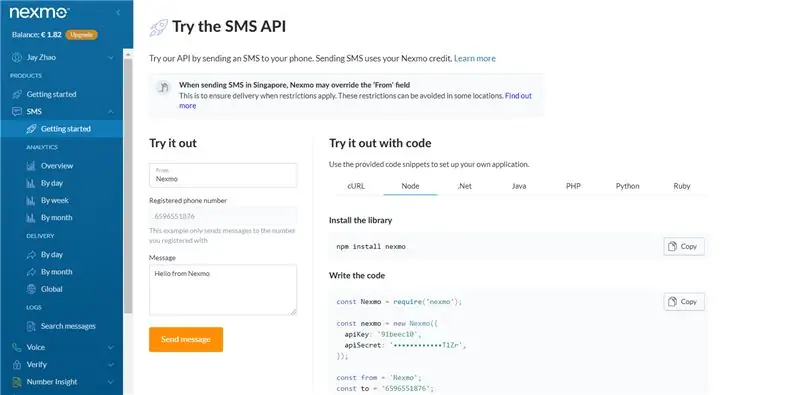The image size is (800, 395).
Task: Copy the npm install nexmo command
Action: click(684, 246)
